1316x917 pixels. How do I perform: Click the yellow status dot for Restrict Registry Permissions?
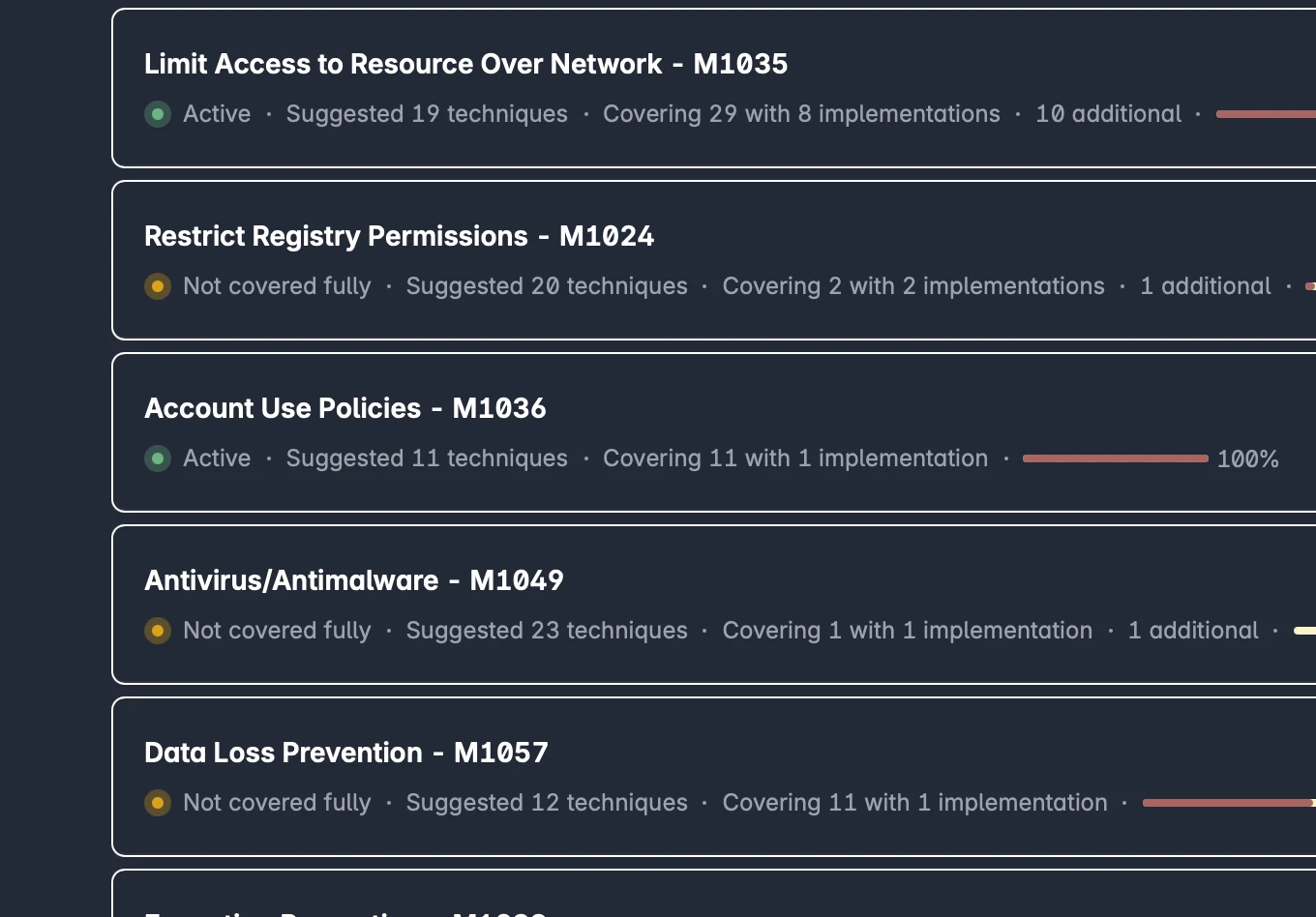pyautogui.click(x=158, y=286)
